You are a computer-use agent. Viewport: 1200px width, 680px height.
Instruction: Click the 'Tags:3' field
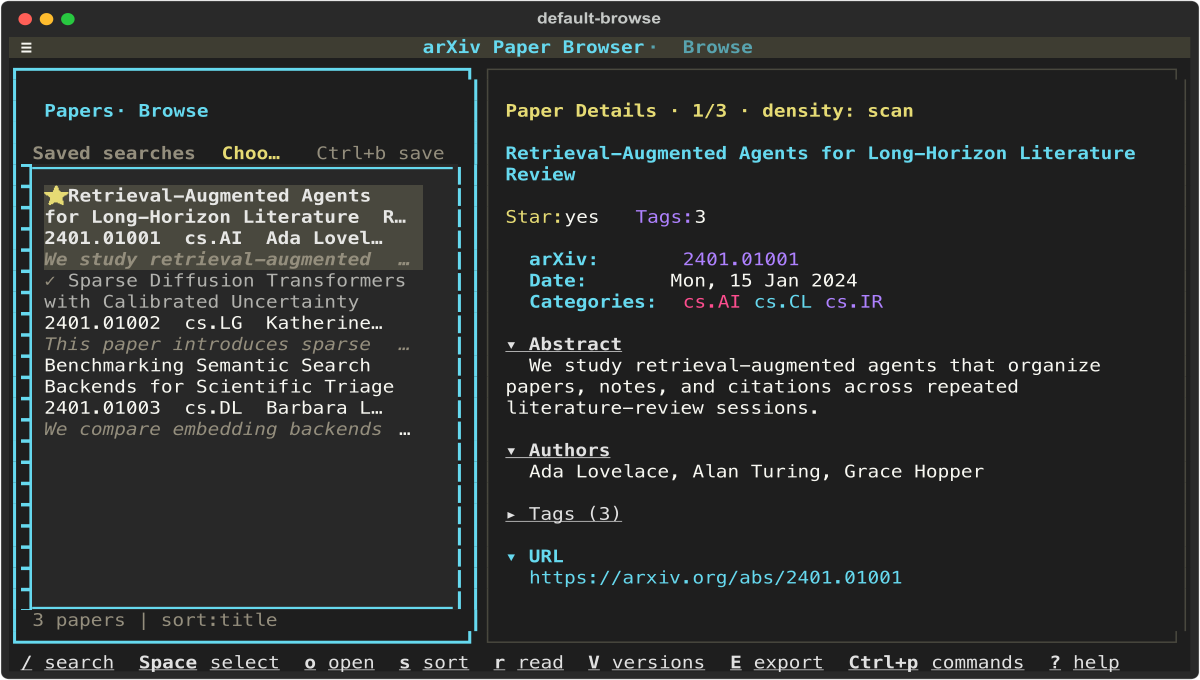670,217
